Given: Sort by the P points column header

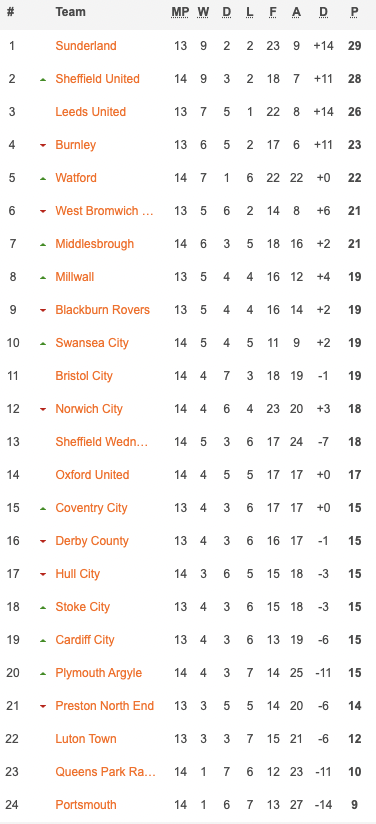Looking at the screenshot, I should tap(354, 12).
